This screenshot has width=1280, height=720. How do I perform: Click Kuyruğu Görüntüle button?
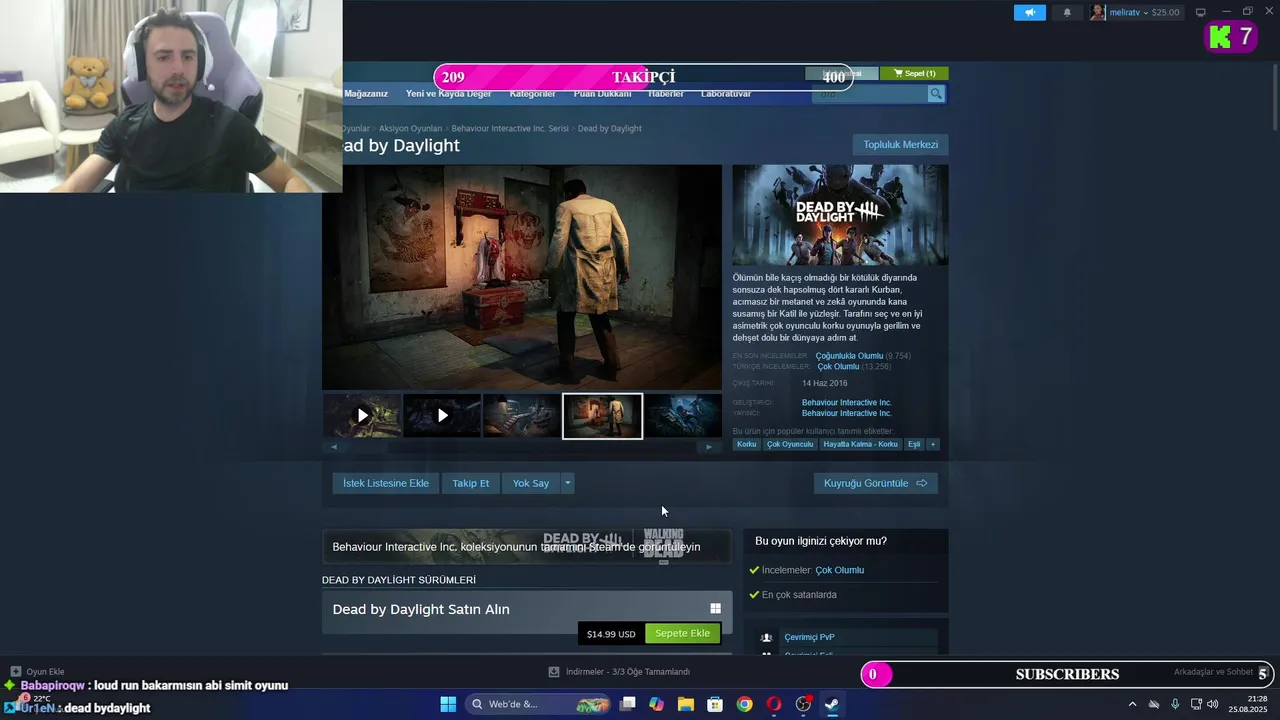875,483
